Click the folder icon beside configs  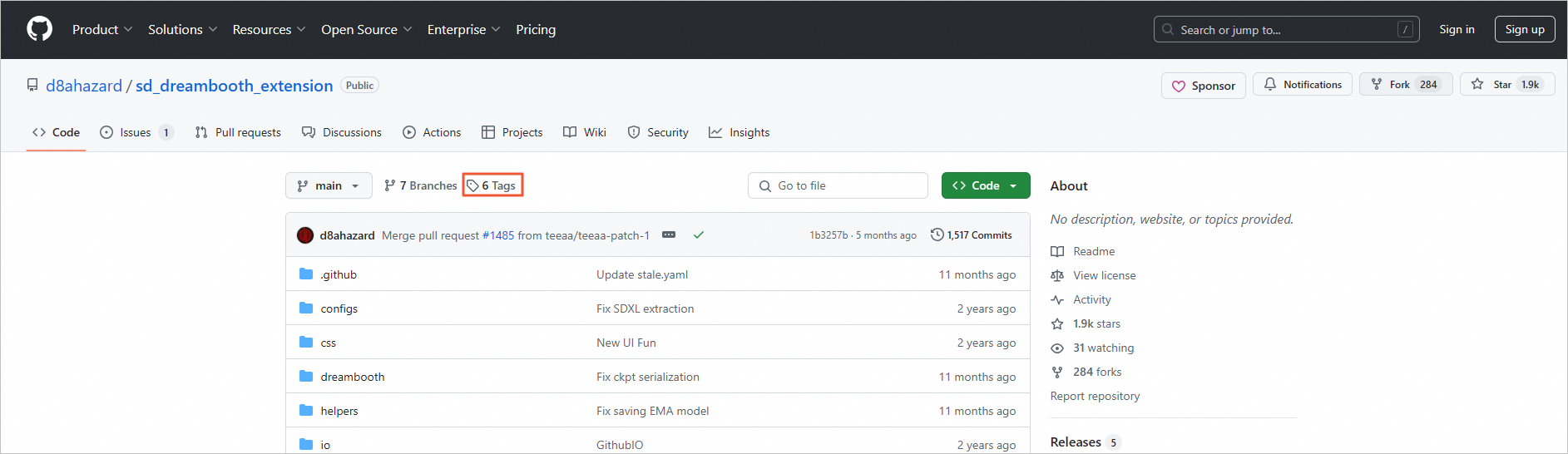coord(306,308)
